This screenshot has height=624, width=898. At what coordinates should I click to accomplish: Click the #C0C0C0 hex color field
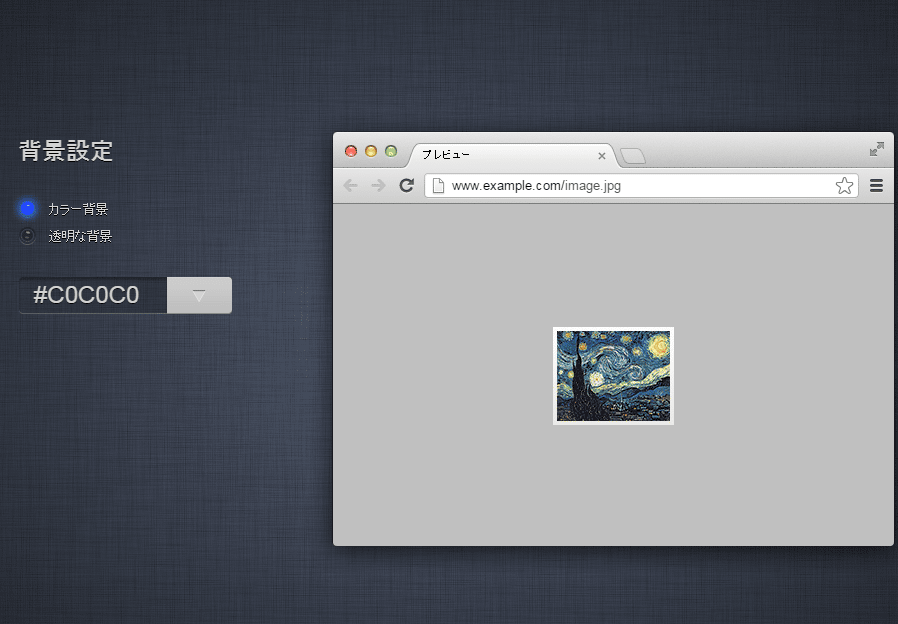click(93, 295)
